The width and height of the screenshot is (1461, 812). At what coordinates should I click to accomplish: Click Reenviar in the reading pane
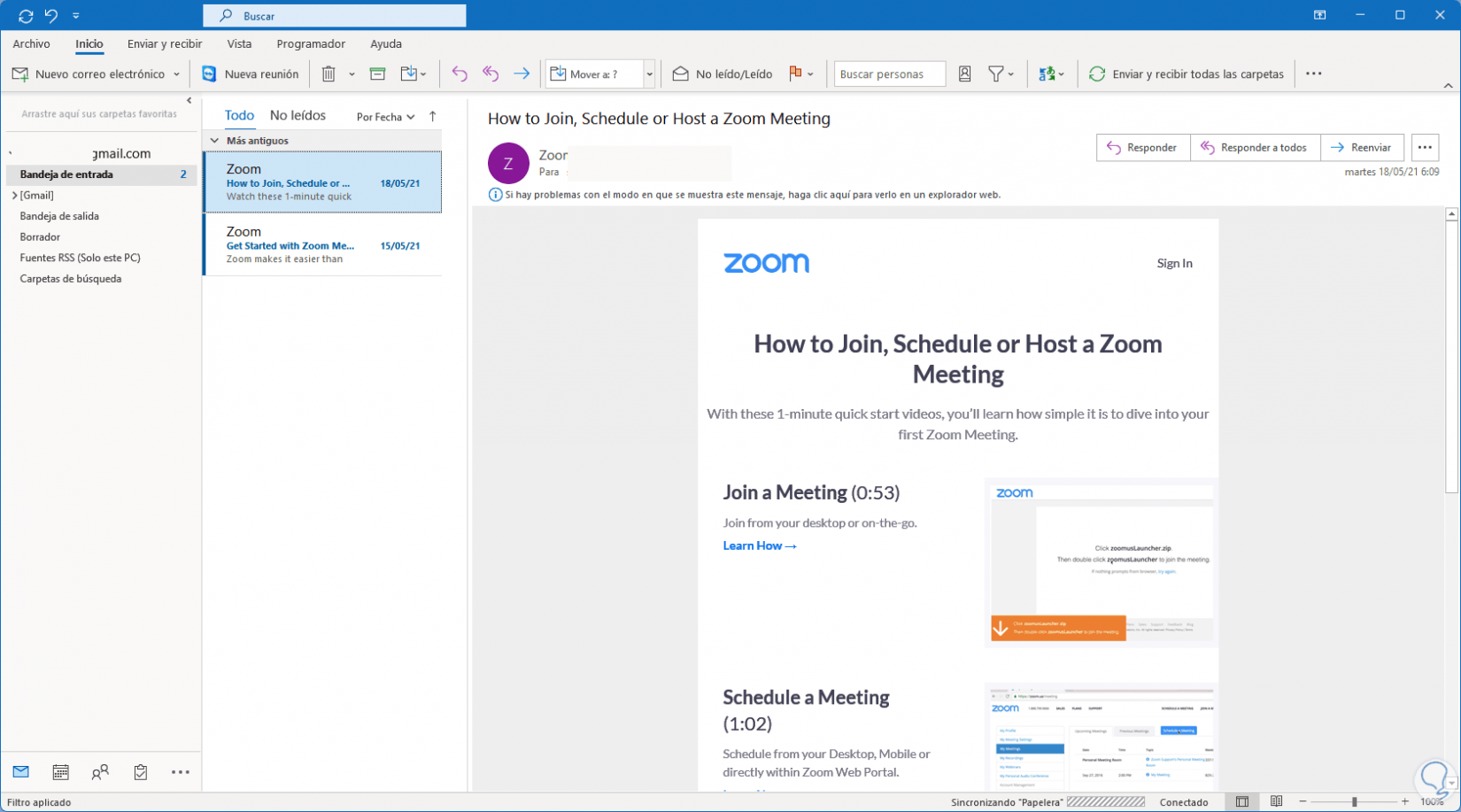(1361, 148)
